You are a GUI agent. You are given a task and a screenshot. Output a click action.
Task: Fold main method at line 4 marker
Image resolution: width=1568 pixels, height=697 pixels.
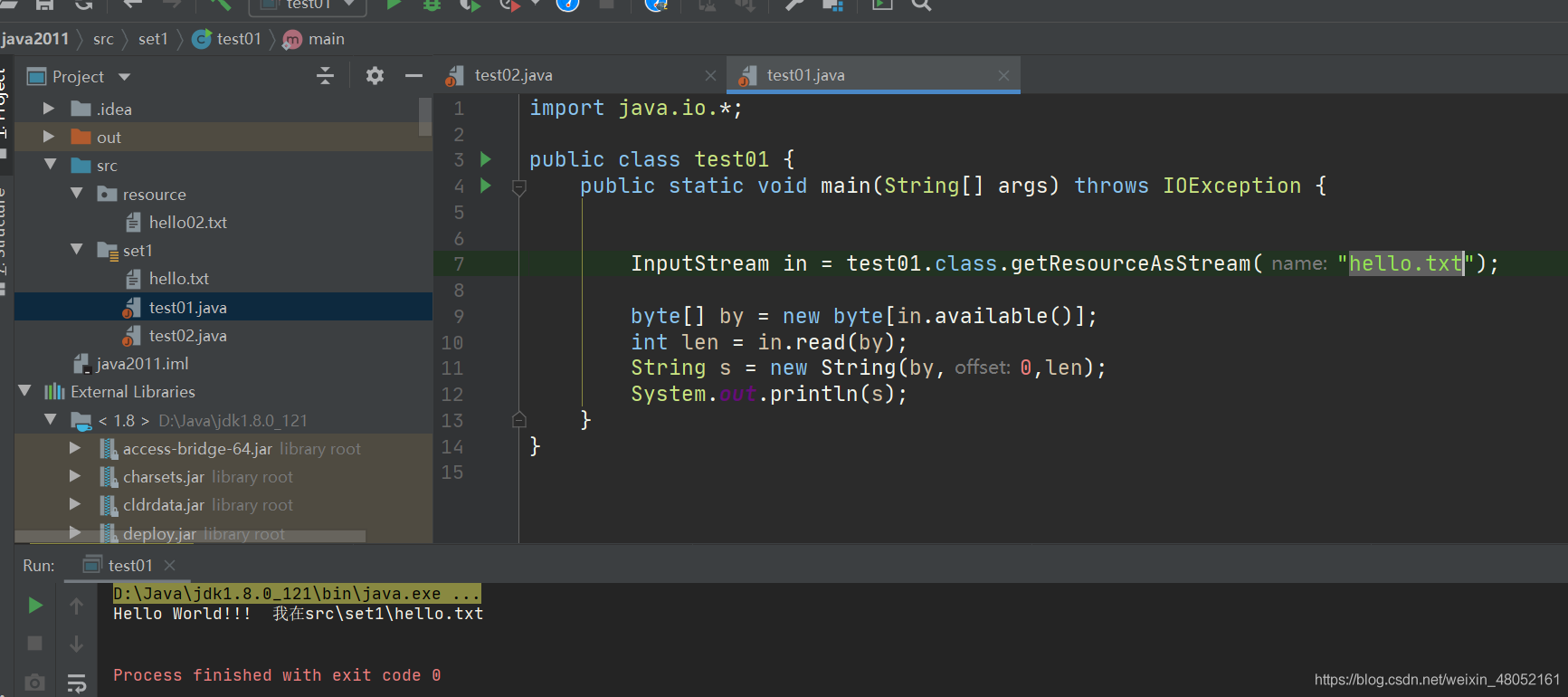click(519, 187)
